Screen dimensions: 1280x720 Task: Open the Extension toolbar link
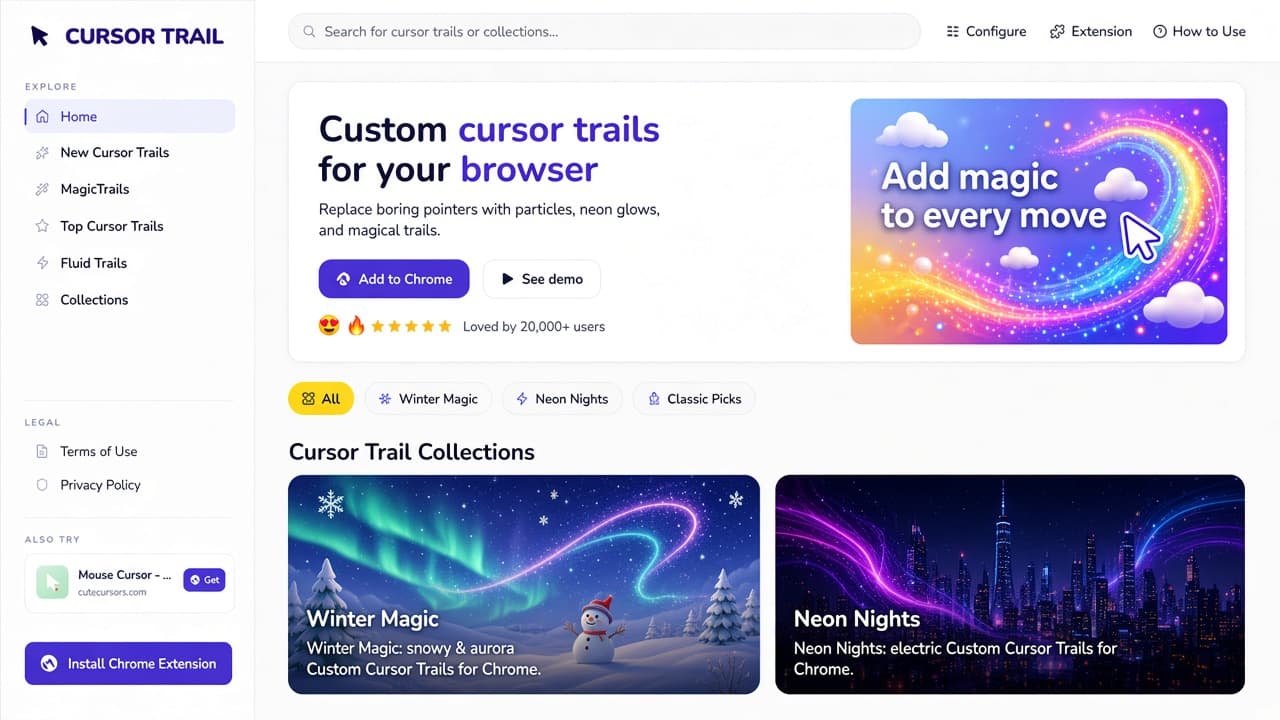pyautogui.click(x=1091, y=32)
